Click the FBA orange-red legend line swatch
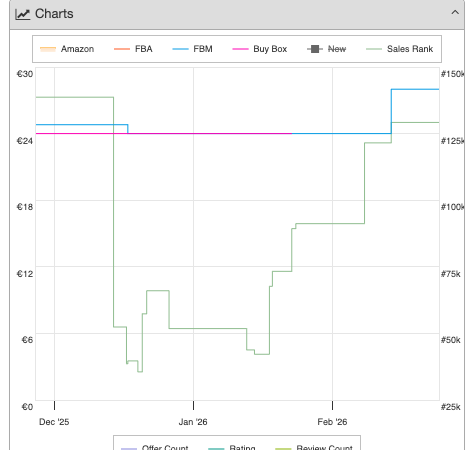Screen dimensions: 474x450 [122, 49]
